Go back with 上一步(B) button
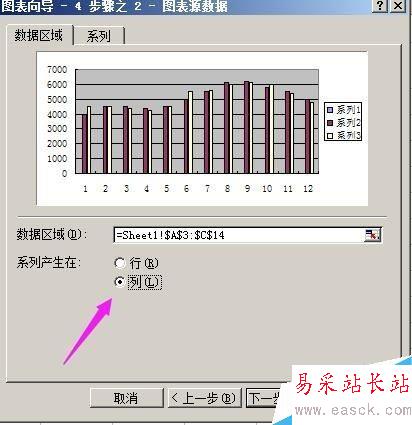Screen dimensions: 412x425 204,398
